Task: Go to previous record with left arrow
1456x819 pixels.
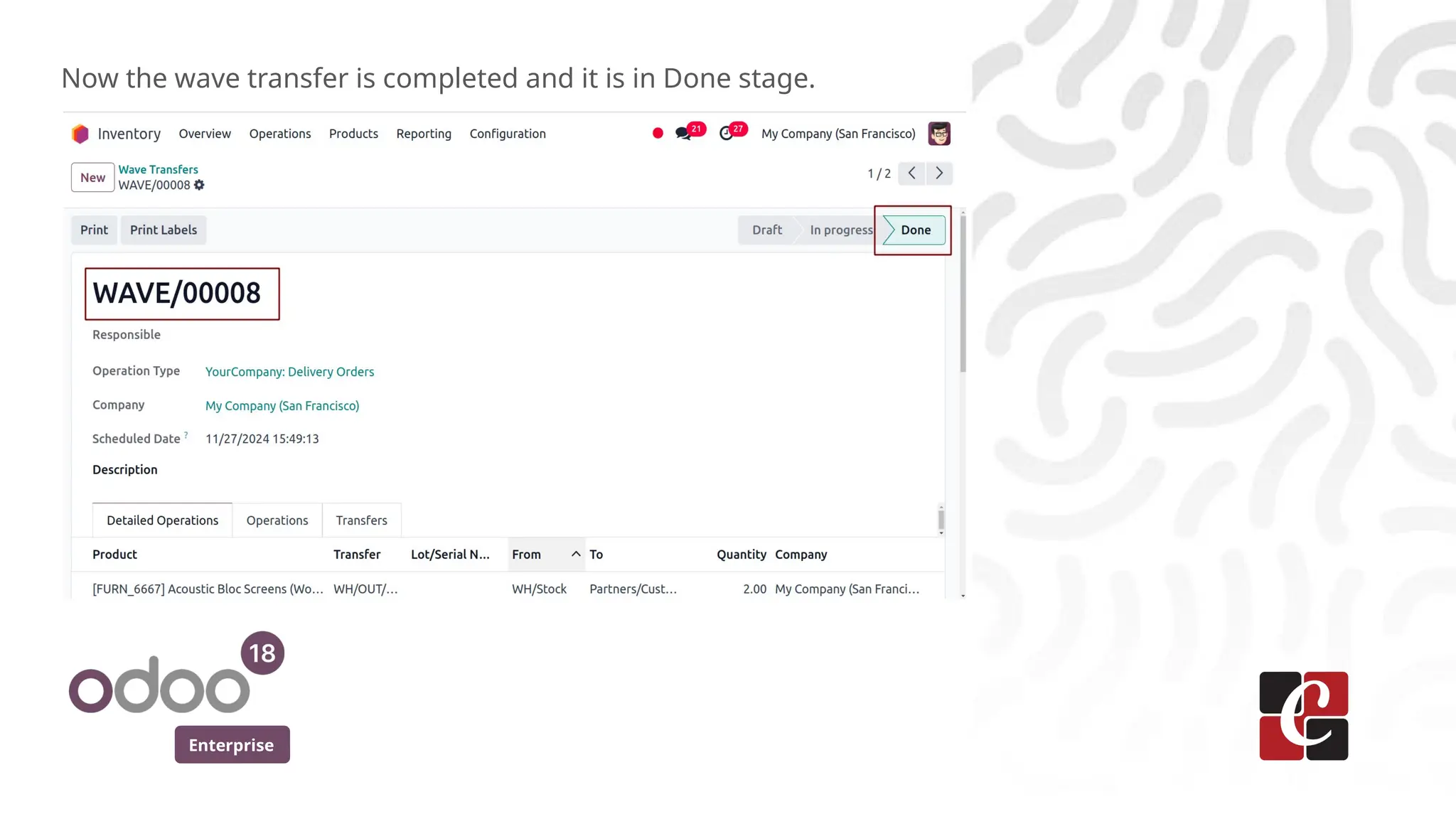Action: coord(911,173)
